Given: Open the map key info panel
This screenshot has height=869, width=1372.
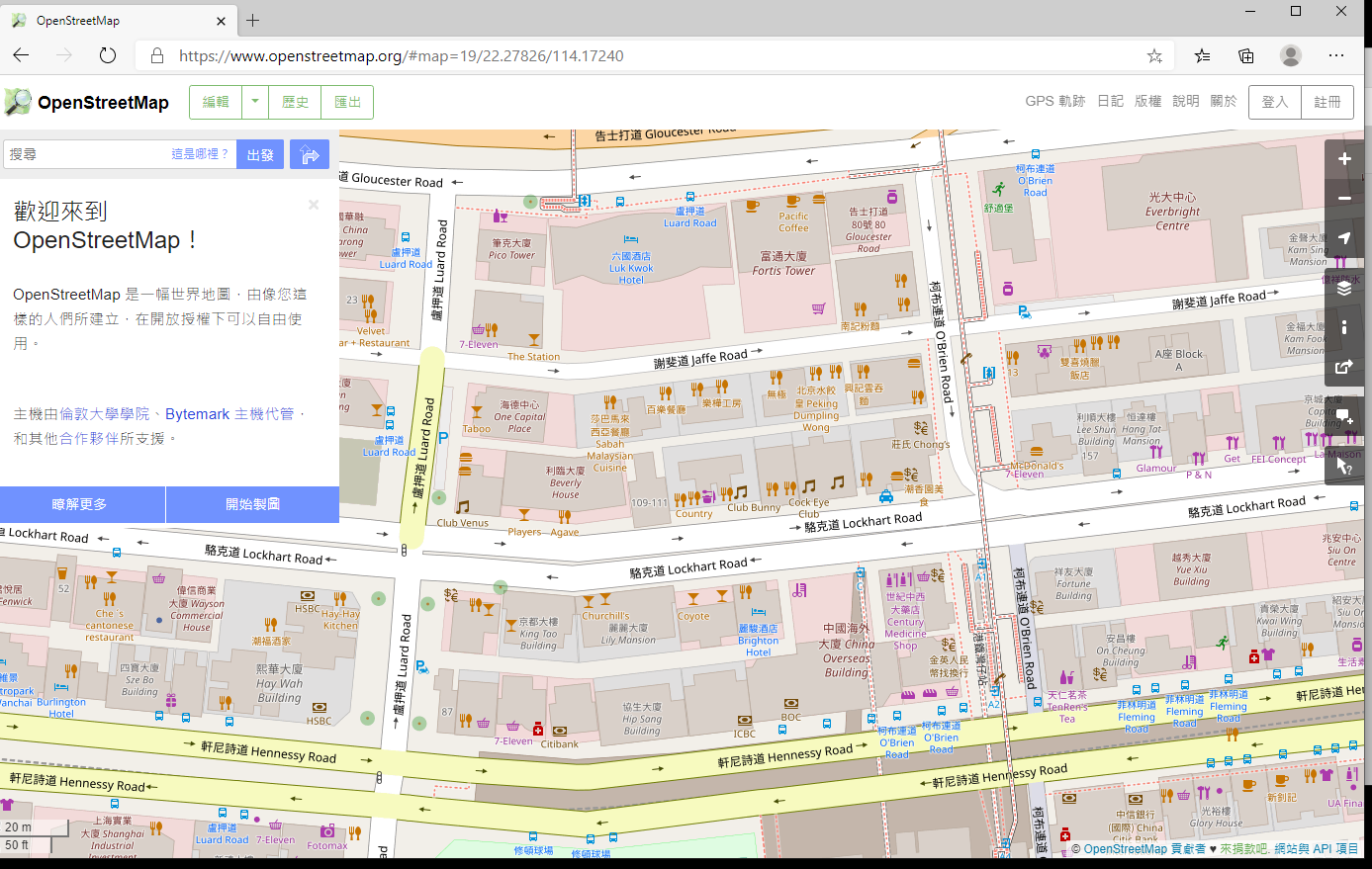Looking at the screenshot, I should click(x=1344, y=327).
